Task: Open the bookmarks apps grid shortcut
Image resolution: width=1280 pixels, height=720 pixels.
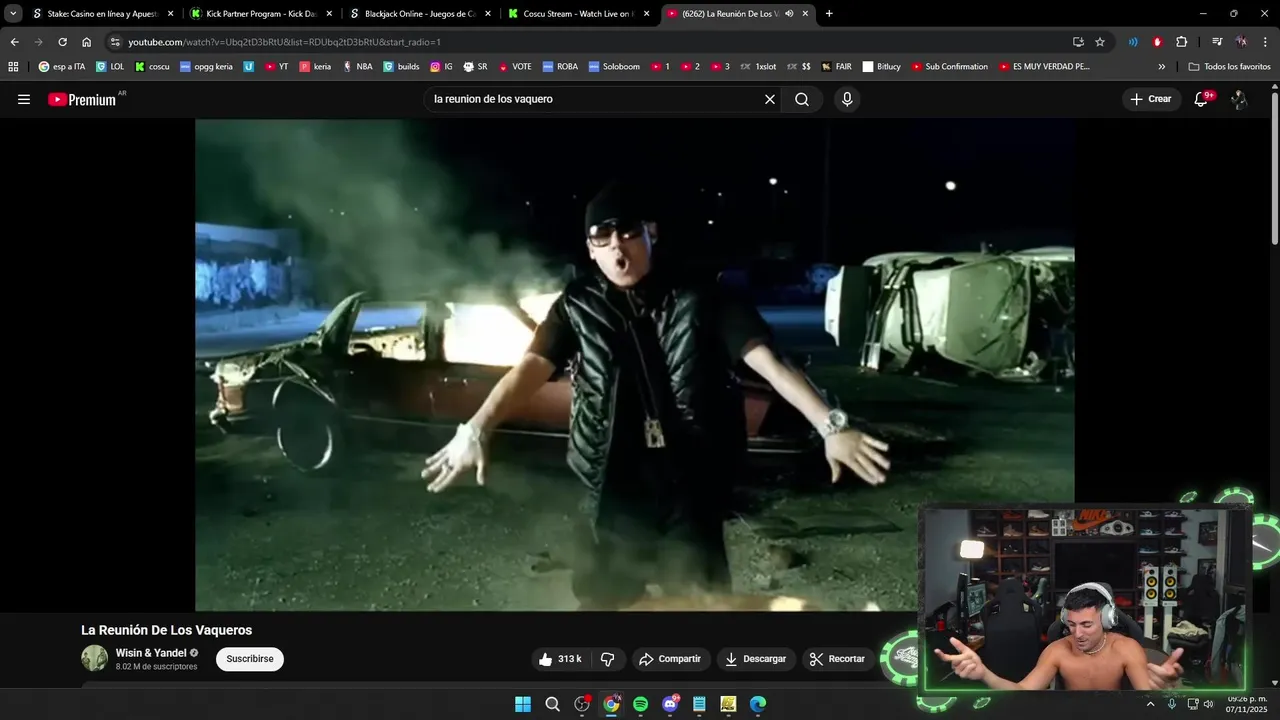Action: pyautogui.click(x=13, y=67)
